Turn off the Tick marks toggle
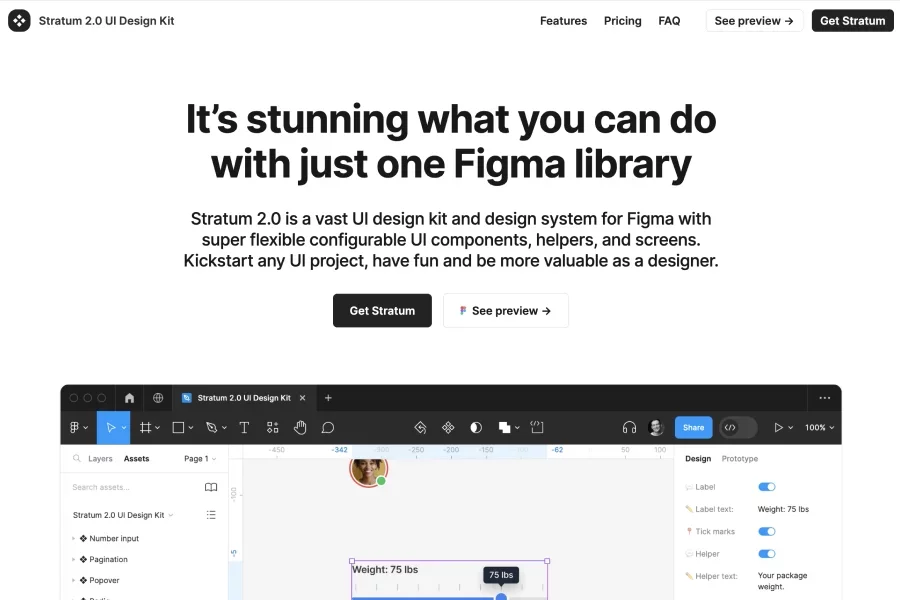 click(767, 531)
